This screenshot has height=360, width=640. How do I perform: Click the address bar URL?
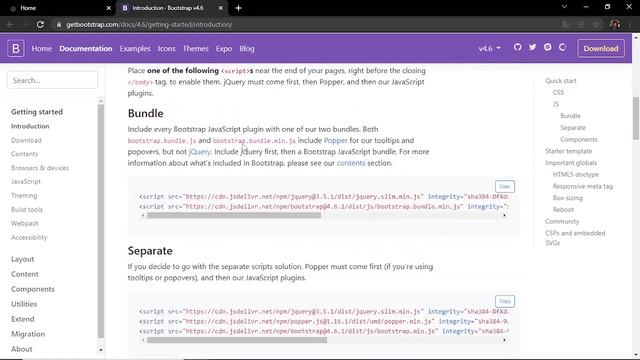click(x=149, y=24)
